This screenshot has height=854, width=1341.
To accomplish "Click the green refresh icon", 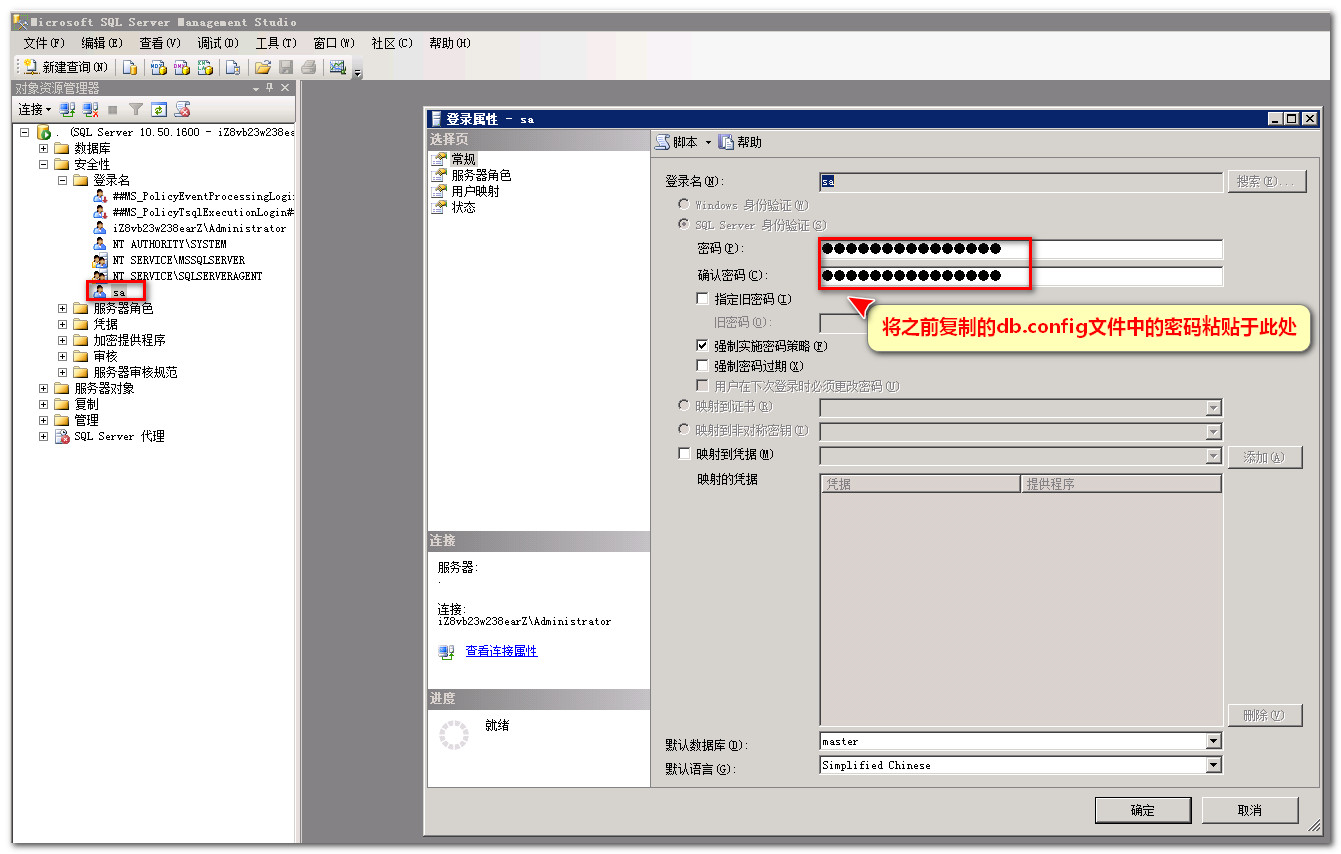I will (x=158, y=109).
